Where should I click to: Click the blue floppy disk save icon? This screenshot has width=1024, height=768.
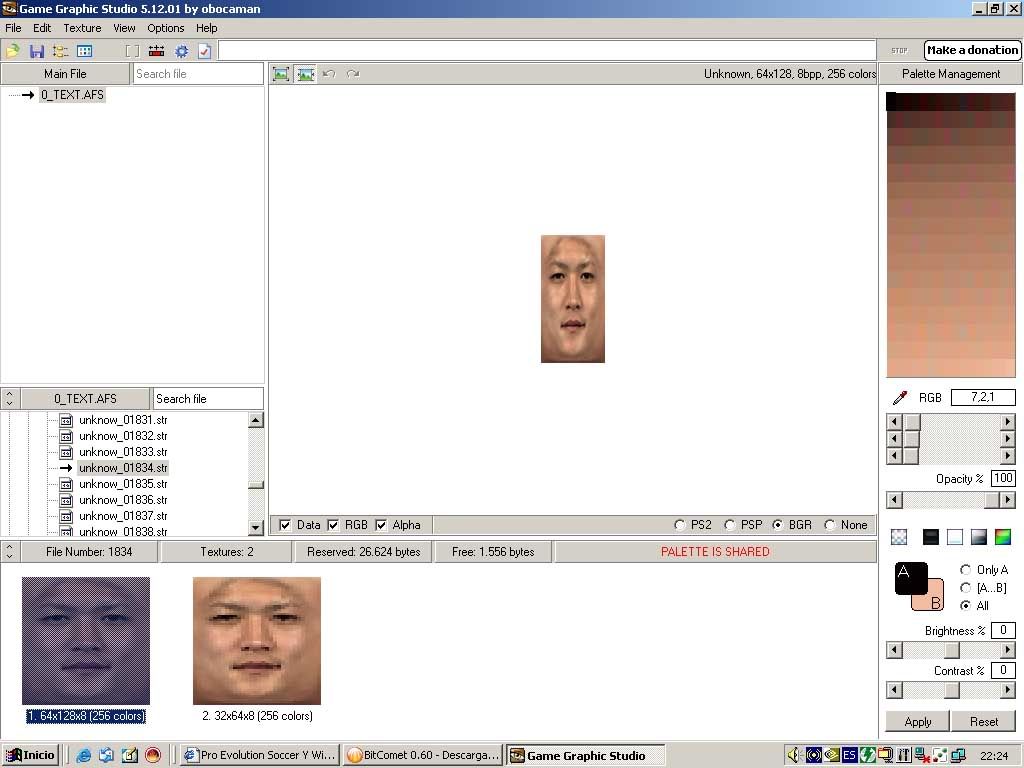[37, 50]
